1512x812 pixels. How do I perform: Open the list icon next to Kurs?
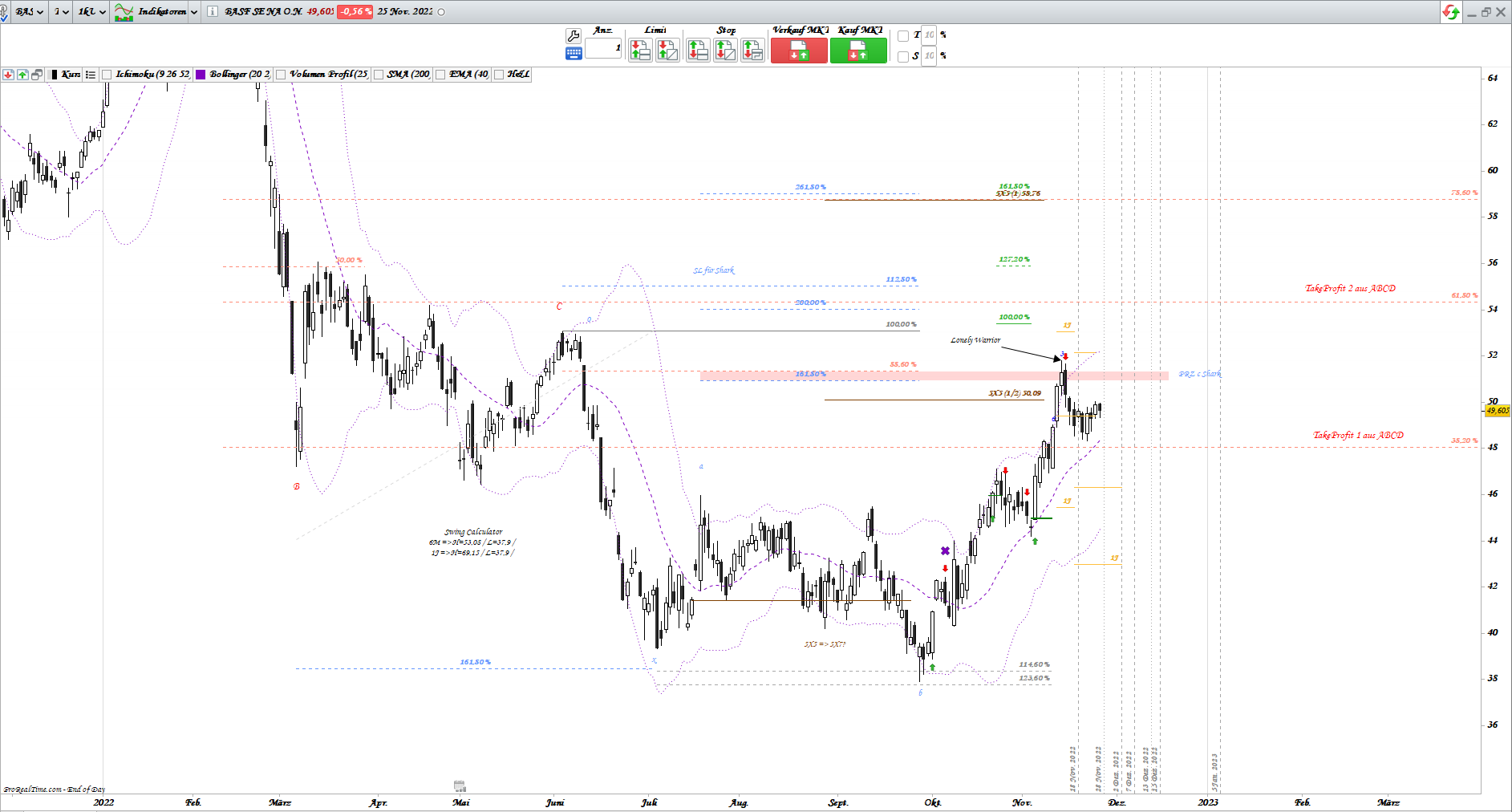[x=91, y=75]
